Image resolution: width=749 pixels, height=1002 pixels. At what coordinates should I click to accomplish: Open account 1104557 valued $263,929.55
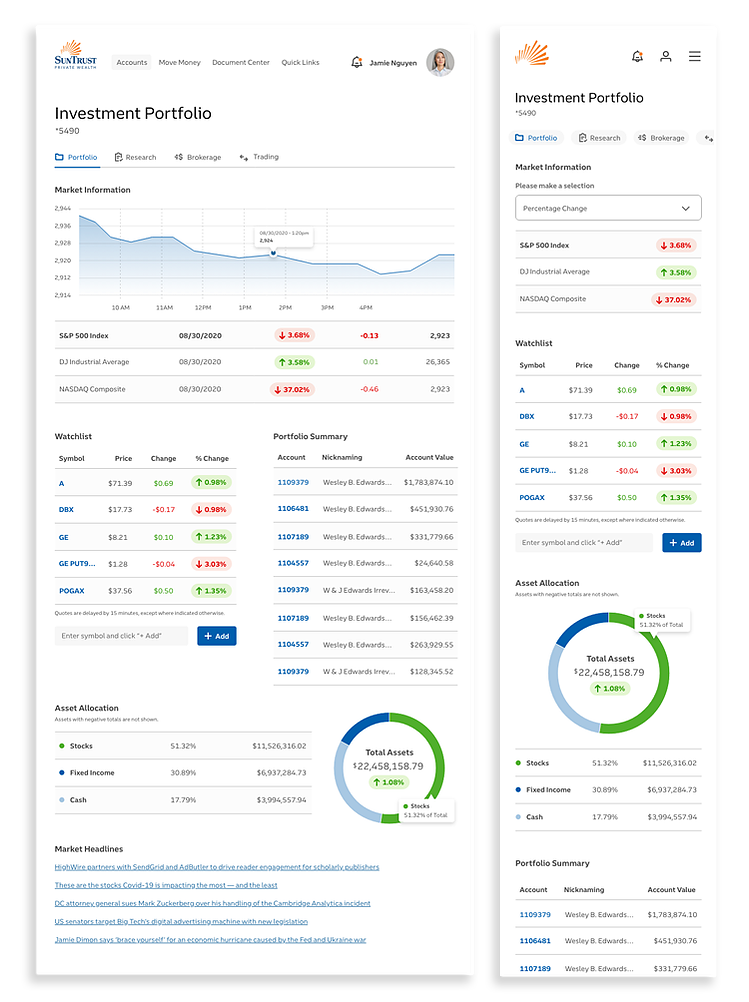point(293,644)
